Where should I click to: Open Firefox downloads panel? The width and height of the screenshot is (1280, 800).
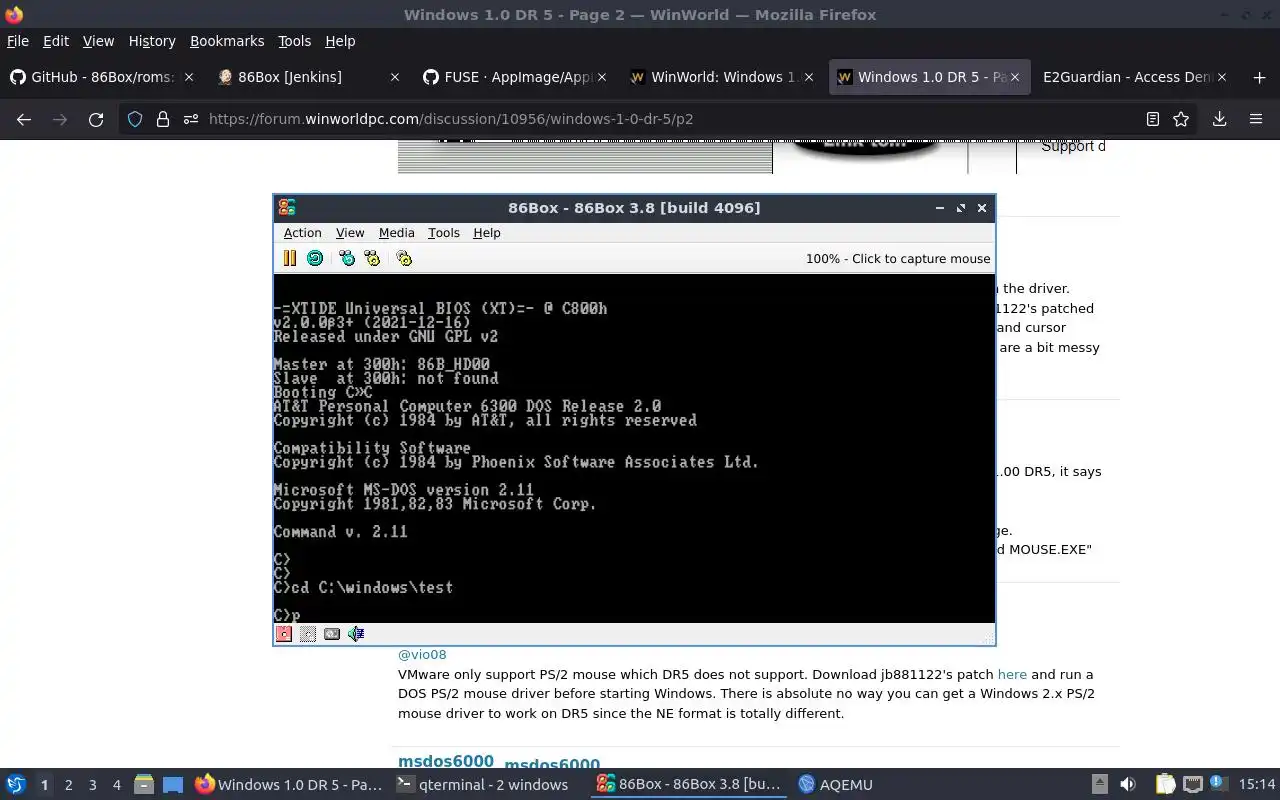pyautogui.click(x=1220, y=119)
